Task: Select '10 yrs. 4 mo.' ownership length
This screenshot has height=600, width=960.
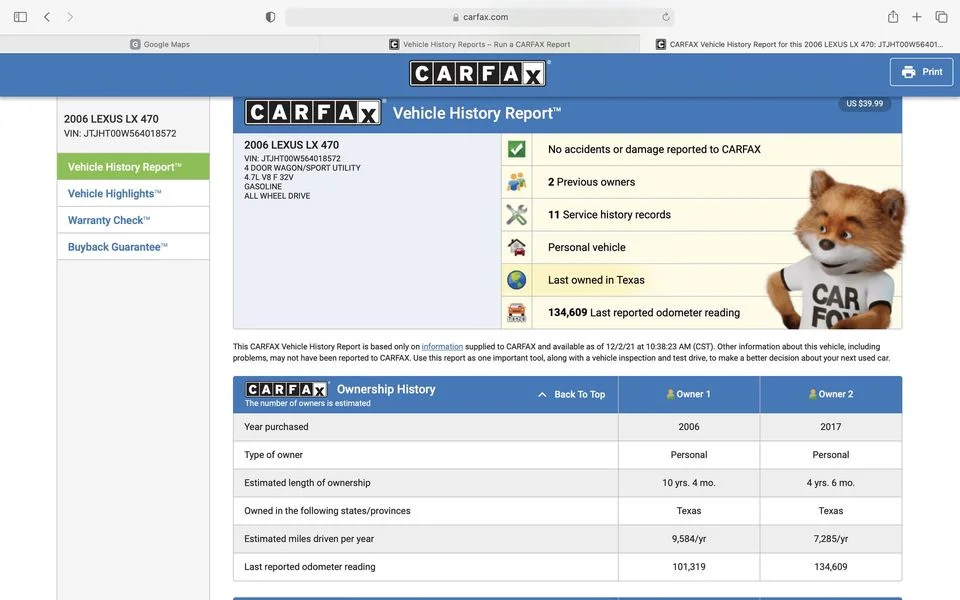Action: 689,482
